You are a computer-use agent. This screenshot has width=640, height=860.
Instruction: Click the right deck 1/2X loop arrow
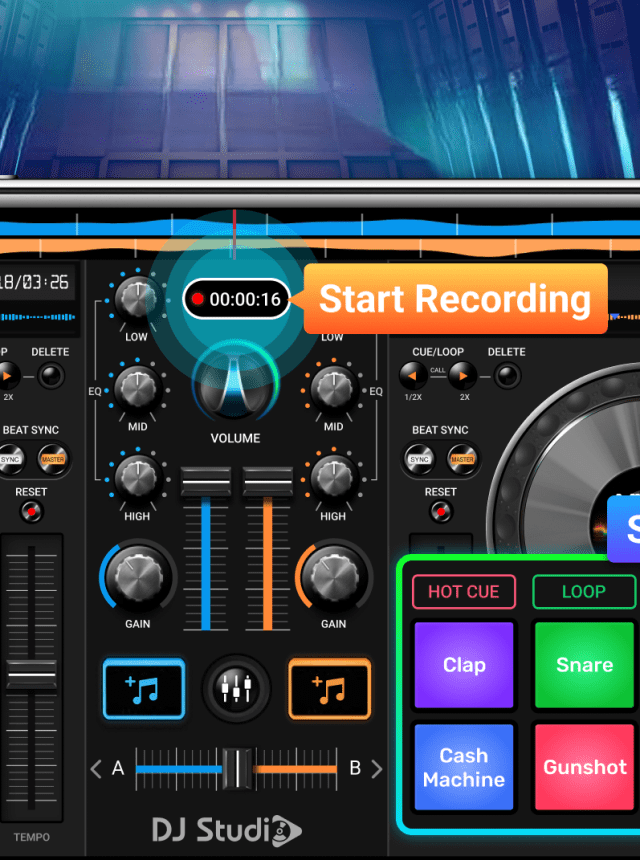click(413, 376)
